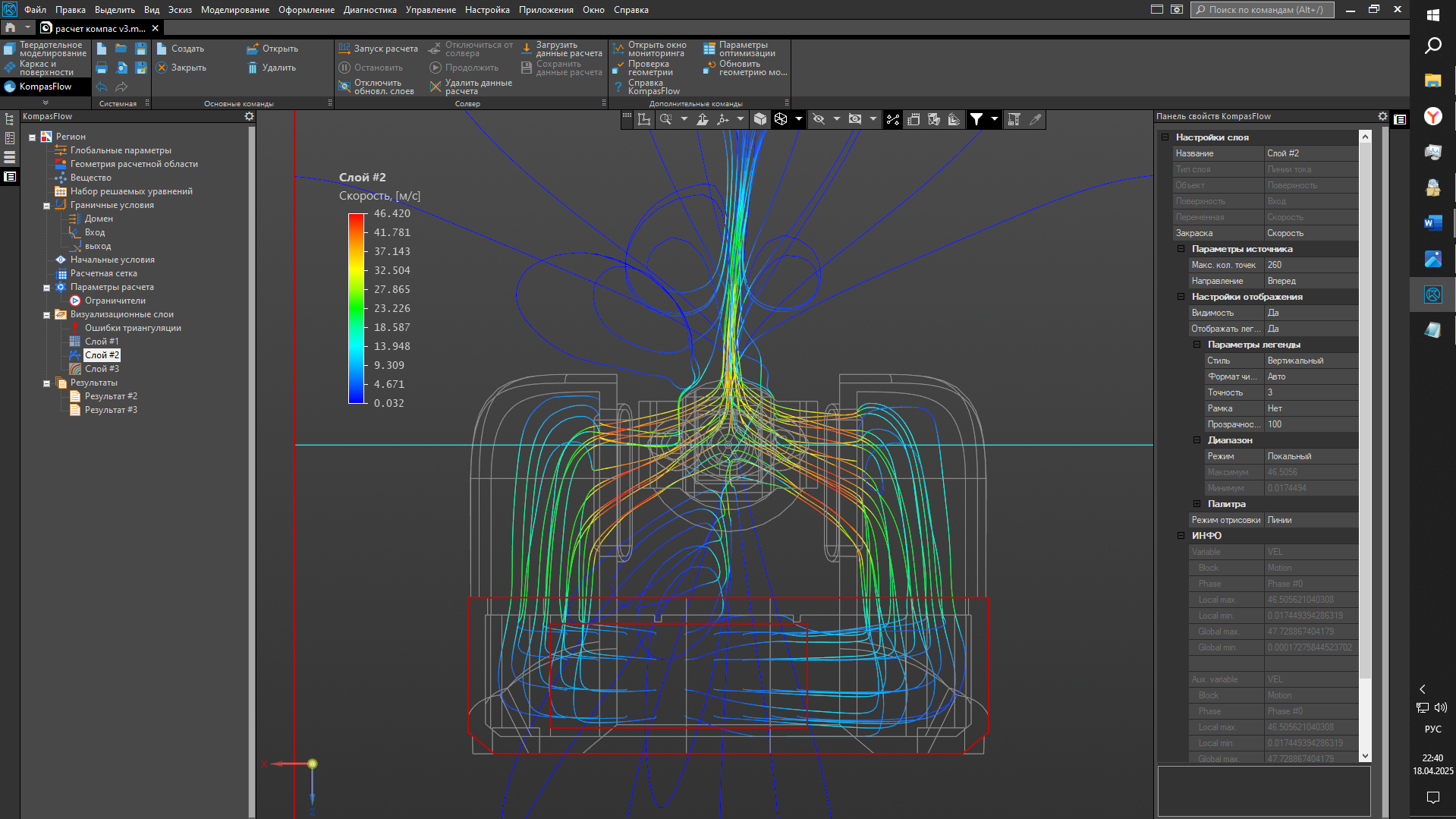Open settings gear of KompasFlow tree panel
This screenshot has height=819, width=1456.
point(249,116)
